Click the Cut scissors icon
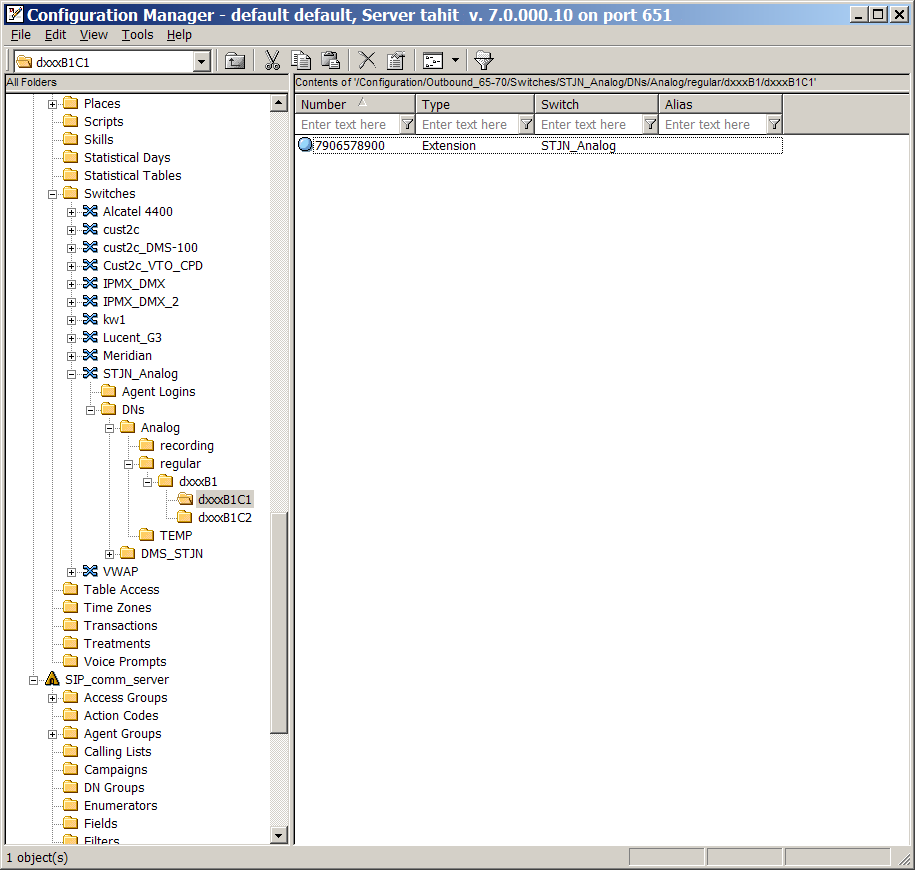Screen dimensions: 915x870 [272, 61]
